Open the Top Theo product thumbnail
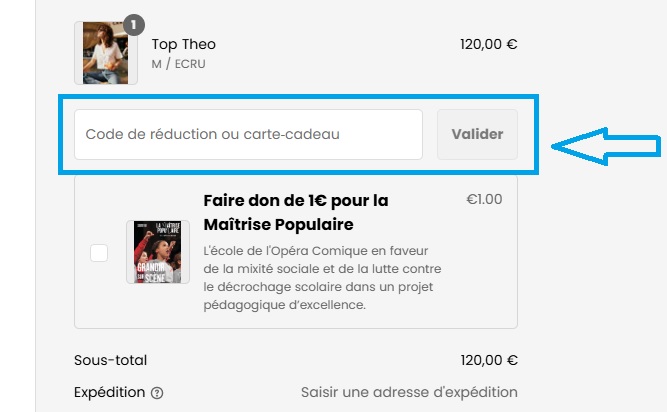The height and width of the screenshot is (412, 667). click(x=106, y=53)
